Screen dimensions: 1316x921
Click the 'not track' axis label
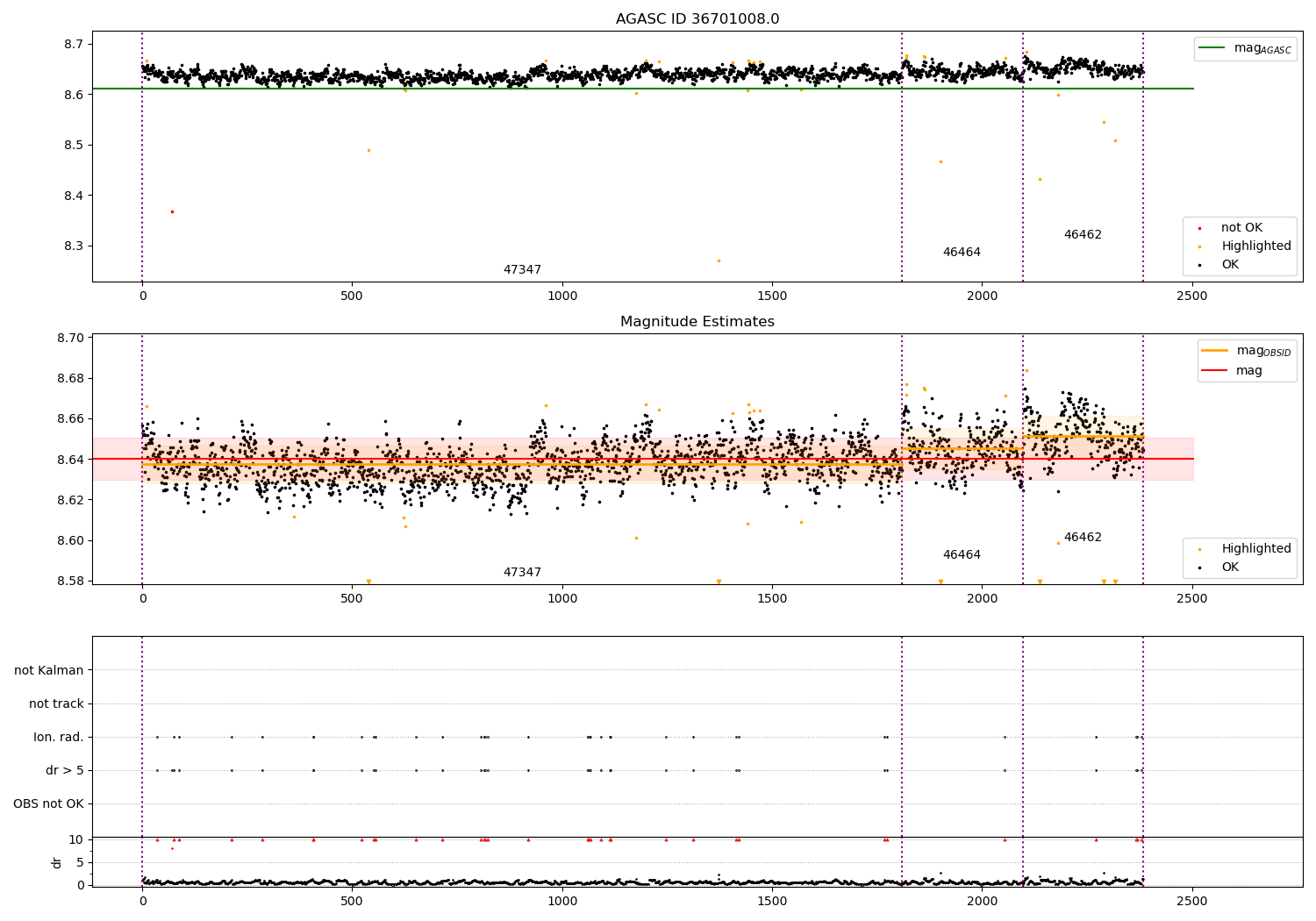click(x=56, y=703)
